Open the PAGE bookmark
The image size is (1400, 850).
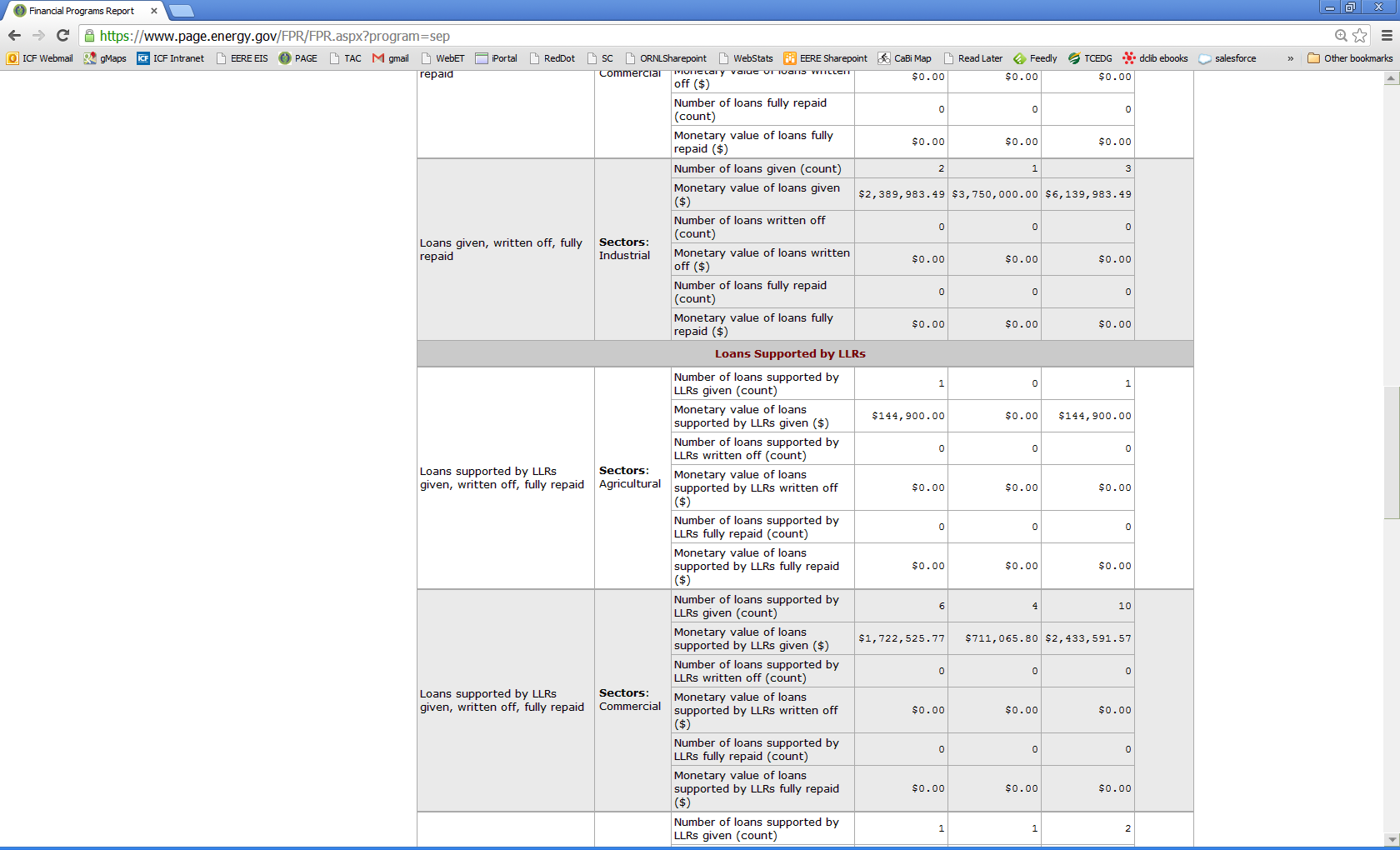click(297, 58)
